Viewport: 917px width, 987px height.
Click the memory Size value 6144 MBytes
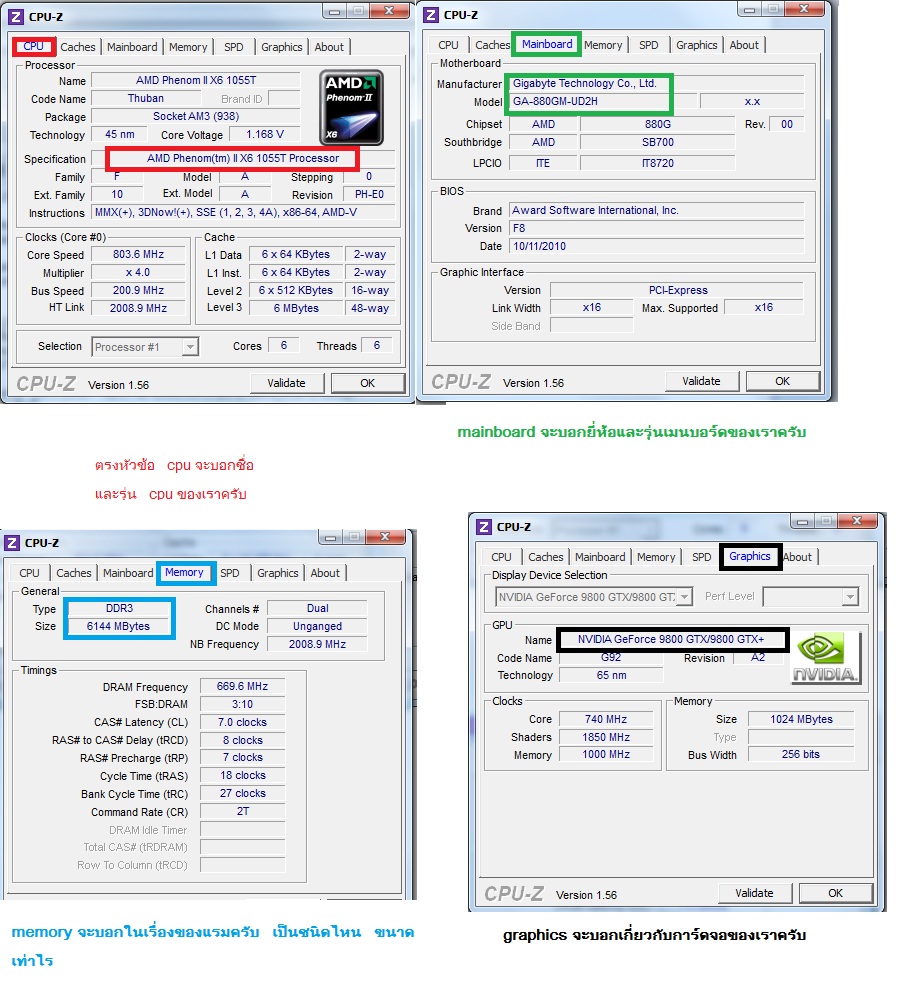(x=119, y=627)
